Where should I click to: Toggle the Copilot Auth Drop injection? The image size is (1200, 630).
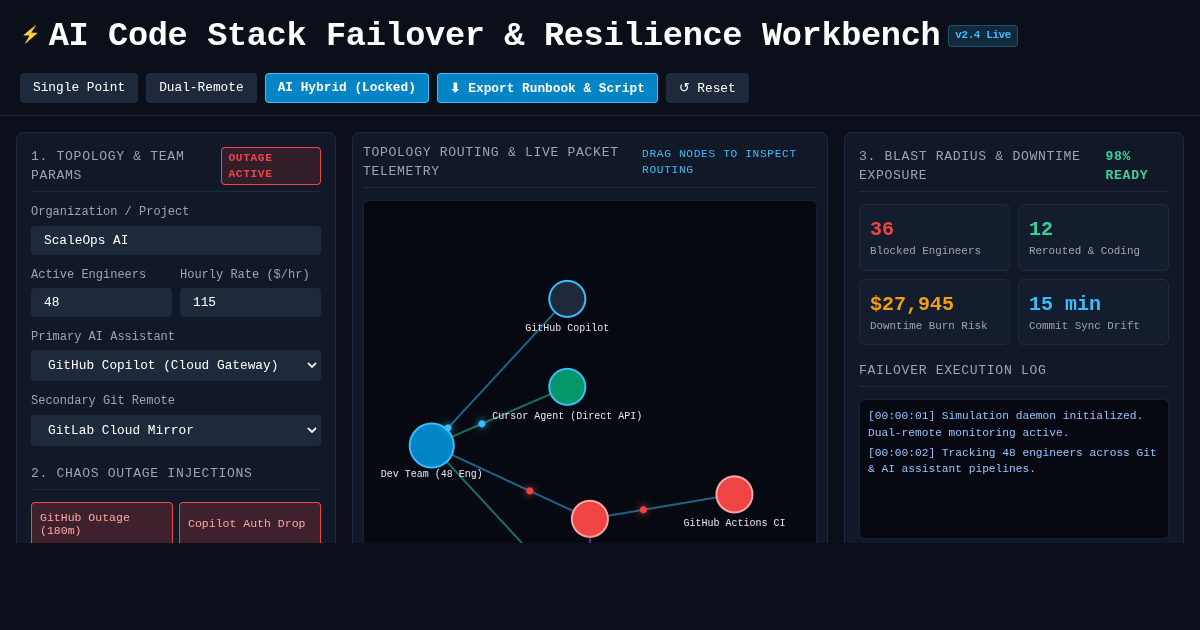point(250,523)
